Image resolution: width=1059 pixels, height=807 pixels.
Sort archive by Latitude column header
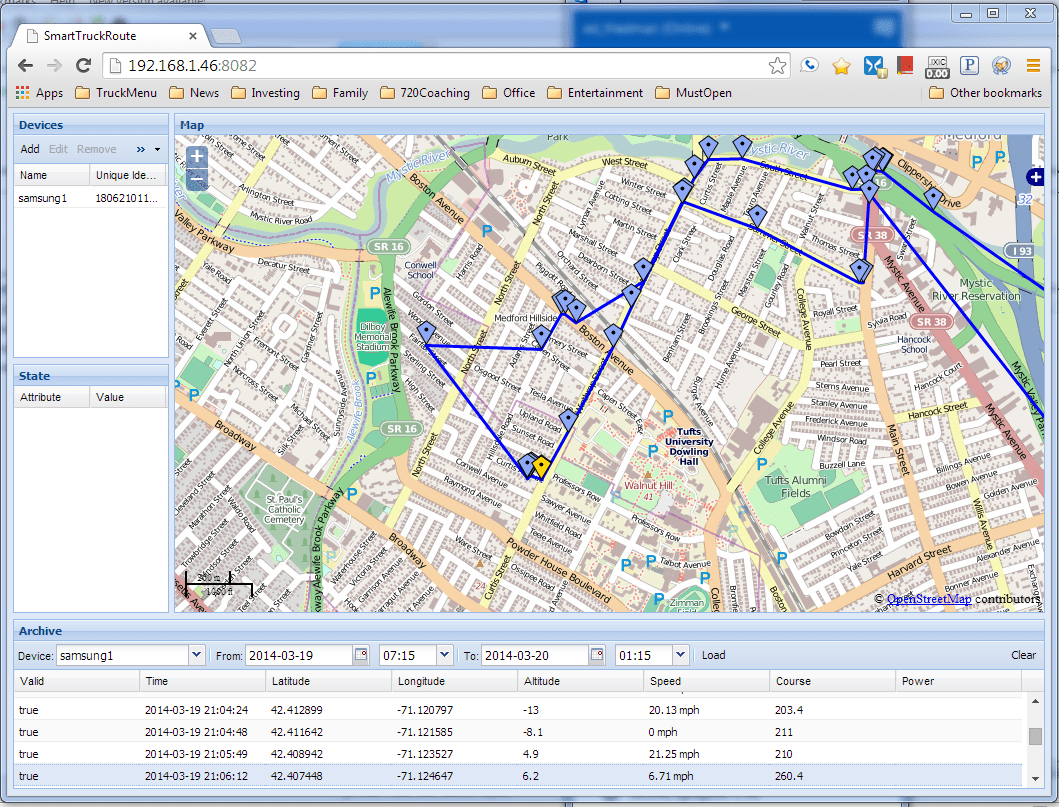click(328, 681)
